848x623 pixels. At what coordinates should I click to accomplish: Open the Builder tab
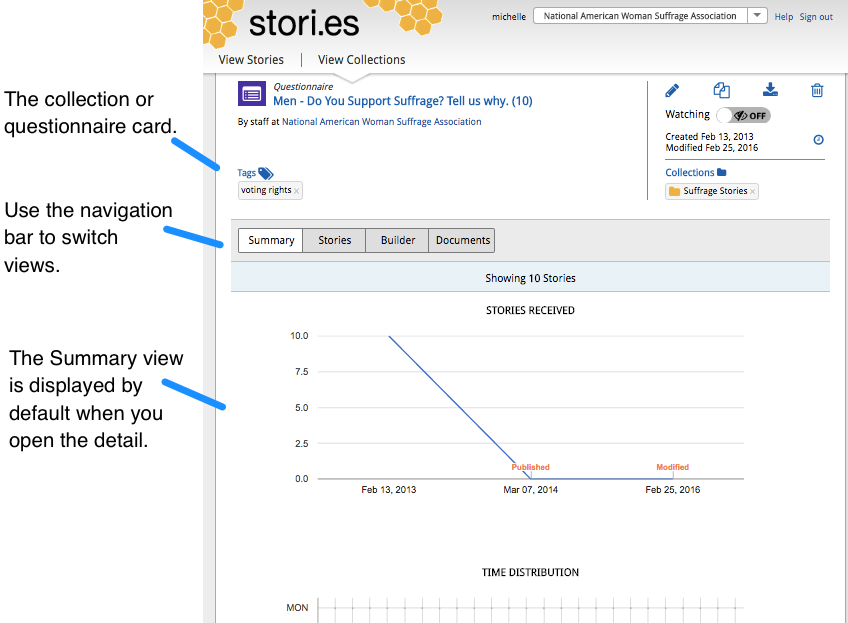(398, 240)
